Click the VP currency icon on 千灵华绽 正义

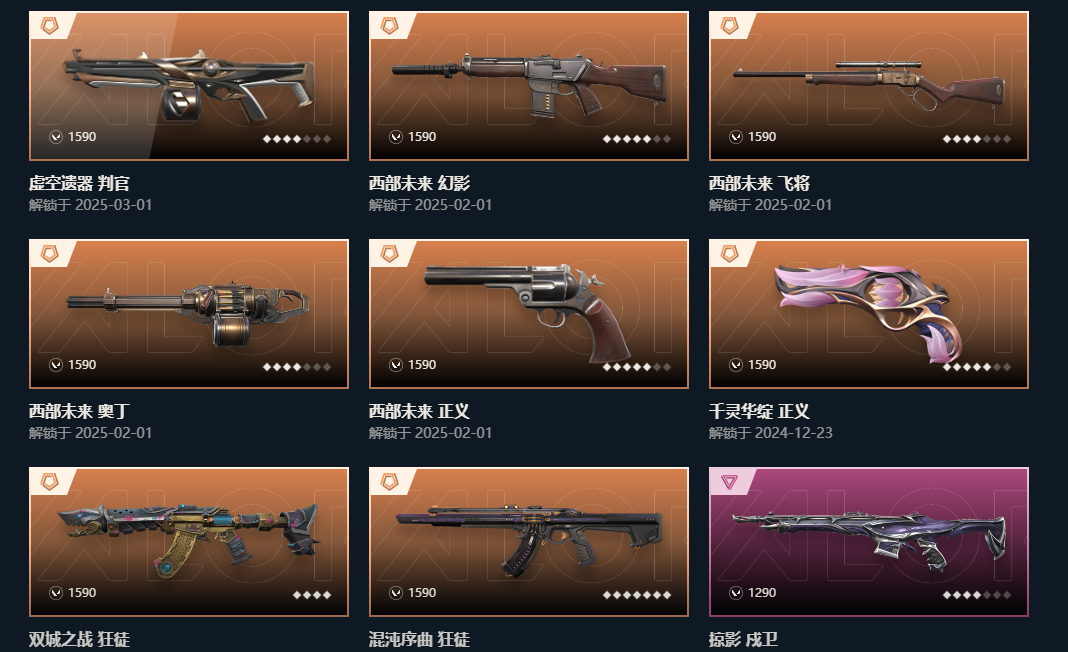pos(736,365)
